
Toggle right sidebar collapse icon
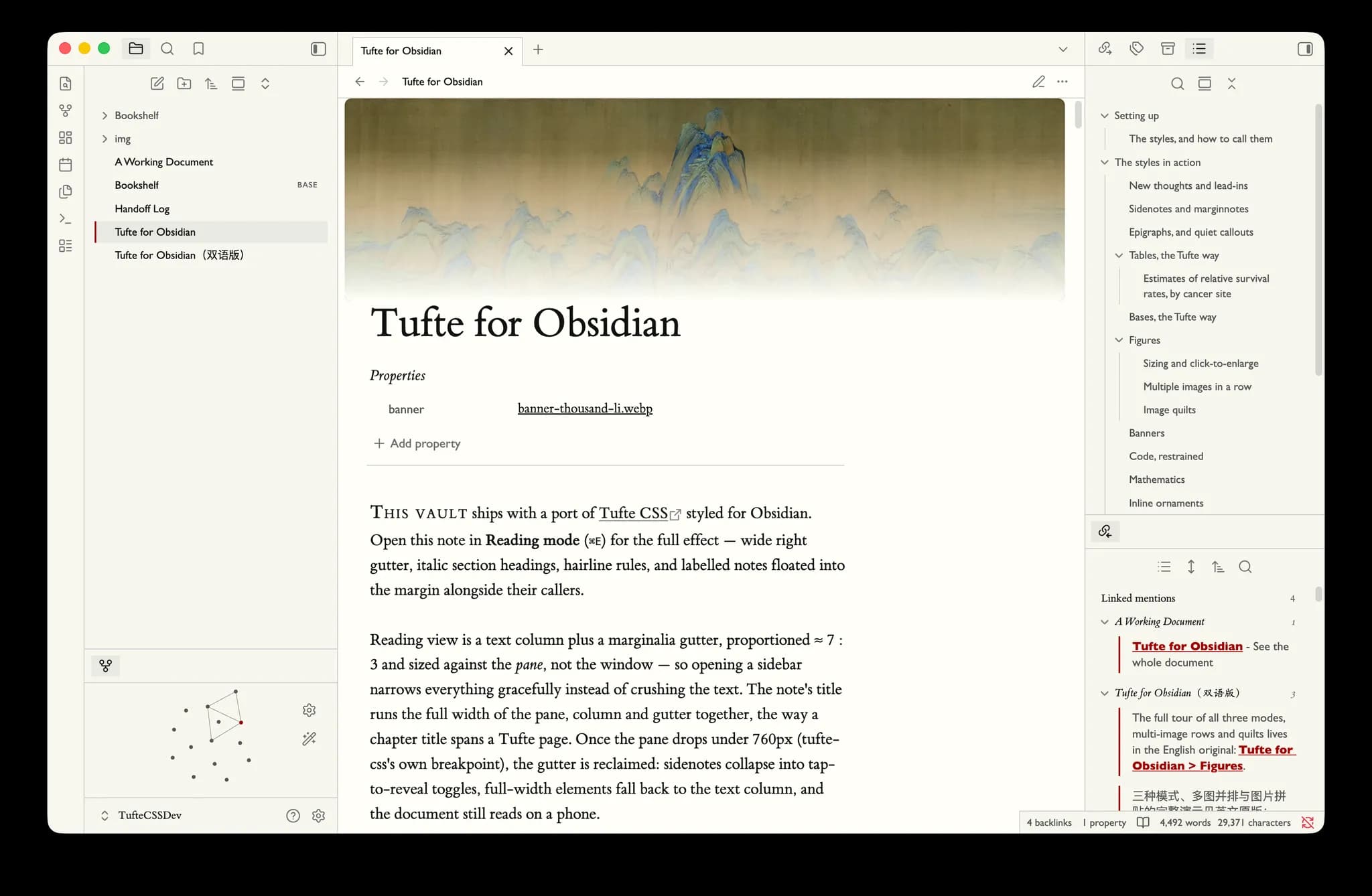(x=1305, y=49)
